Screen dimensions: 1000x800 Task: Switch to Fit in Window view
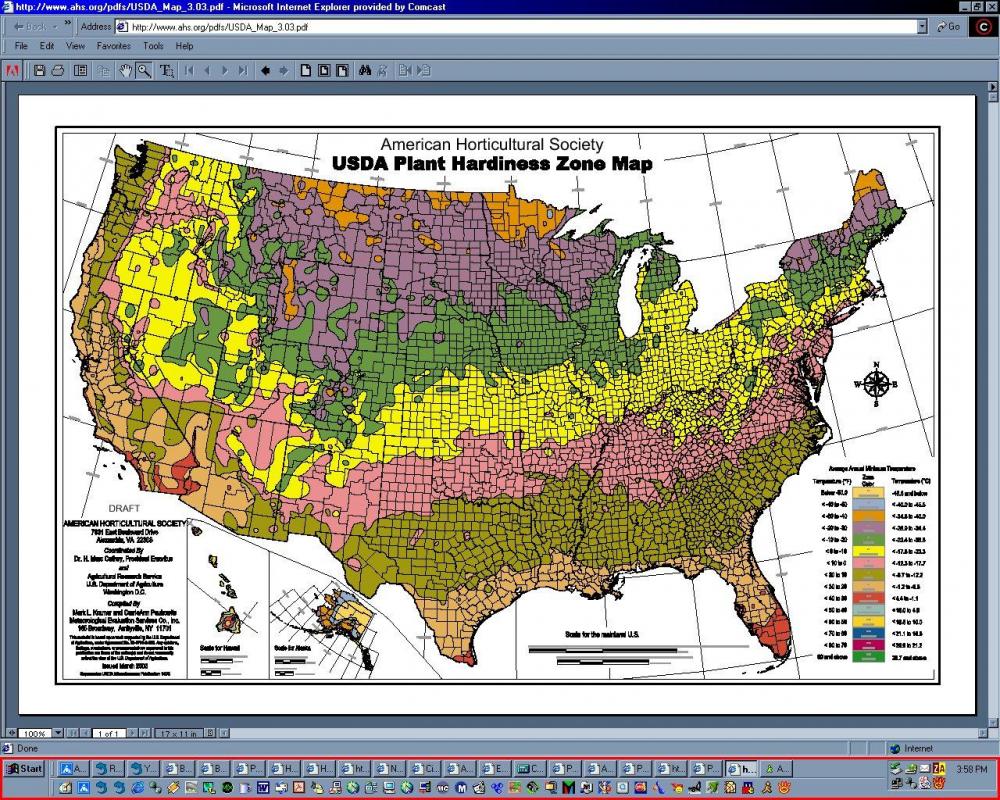coord(323,70)
